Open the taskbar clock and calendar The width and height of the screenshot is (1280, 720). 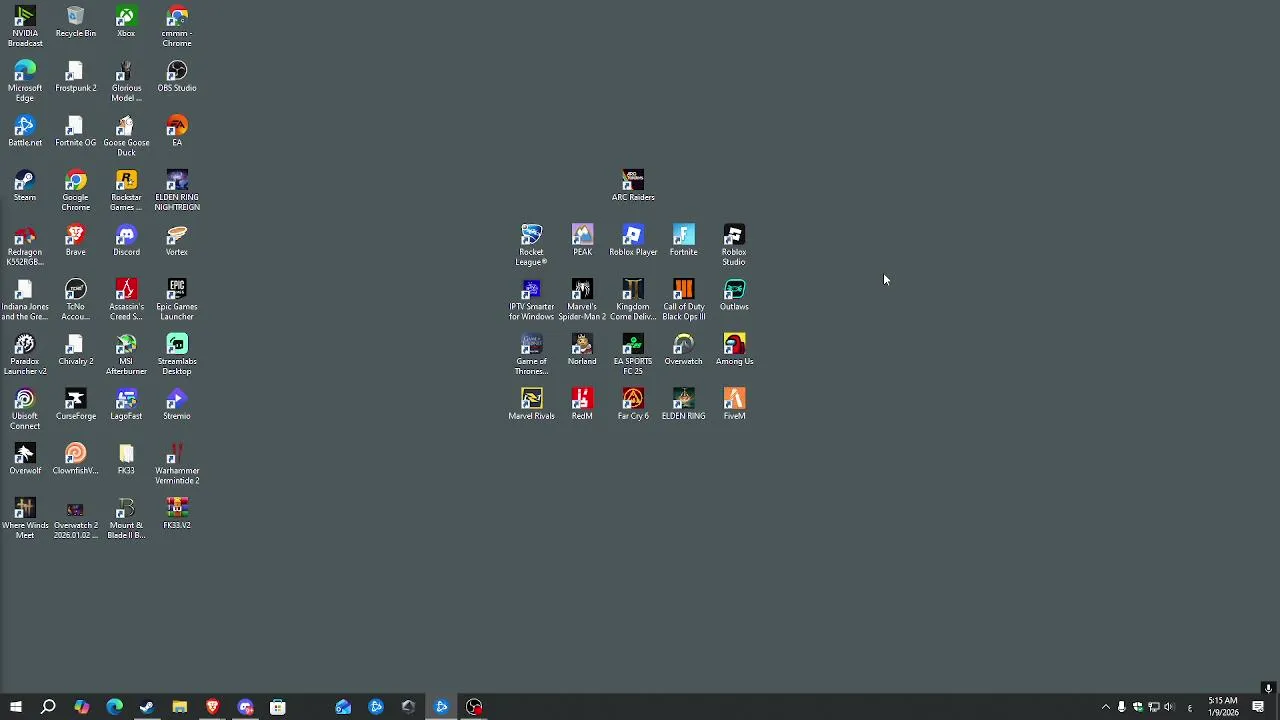[x=1223, y=707]
